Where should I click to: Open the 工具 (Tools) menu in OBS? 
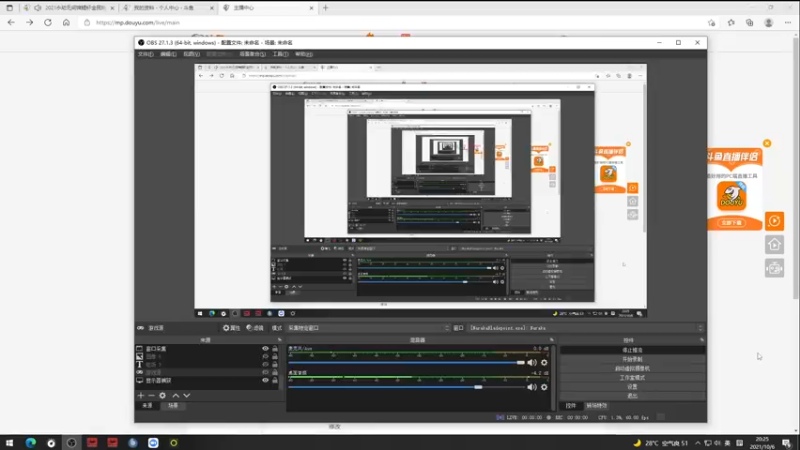pyautogui.click(x=280, y=54)
